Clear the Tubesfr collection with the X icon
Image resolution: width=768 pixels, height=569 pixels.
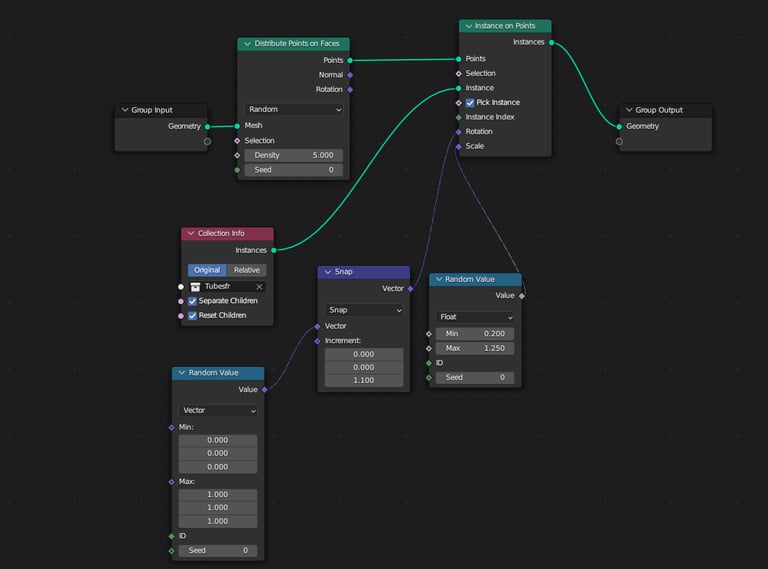tap(260, 286)
